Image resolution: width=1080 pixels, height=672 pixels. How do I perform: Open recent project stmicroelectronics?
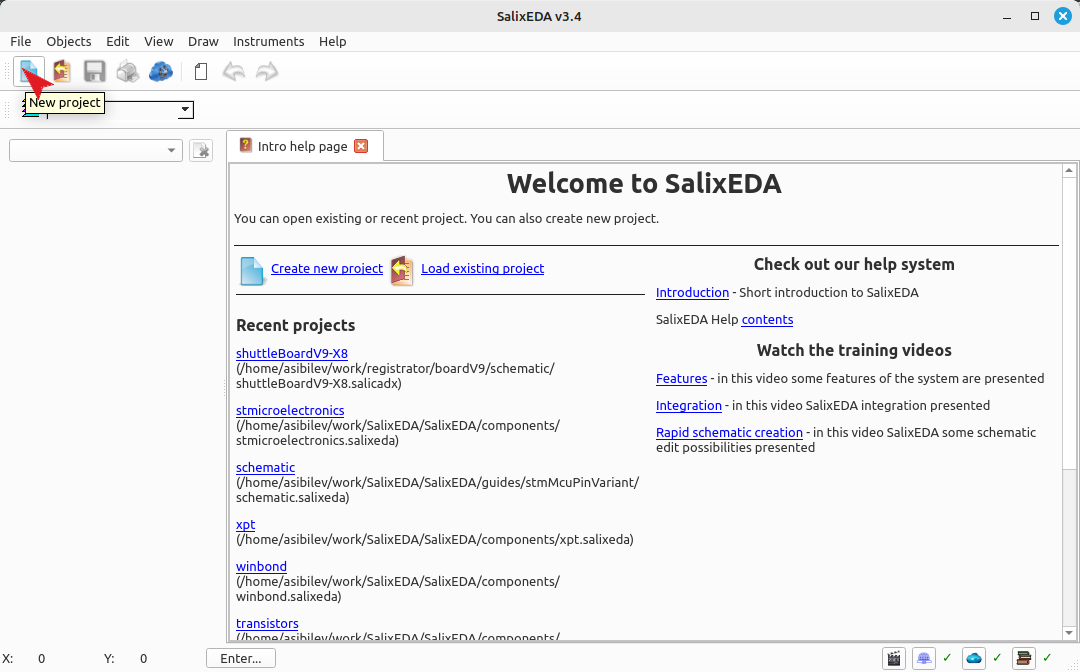click(290, 410)
